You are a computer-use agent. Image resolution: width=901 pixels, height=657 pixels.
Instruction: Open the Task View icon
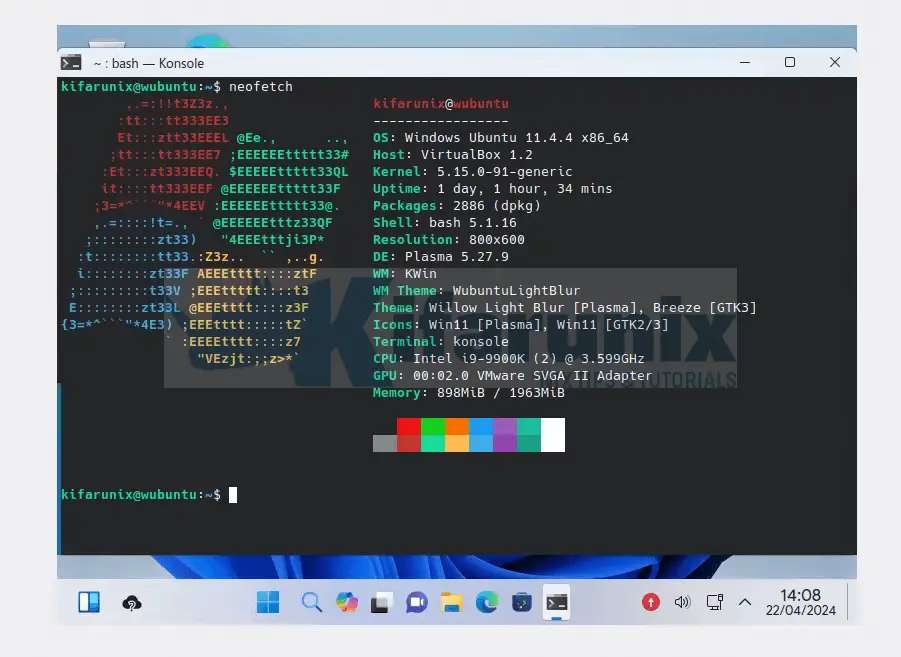point(381,602)
